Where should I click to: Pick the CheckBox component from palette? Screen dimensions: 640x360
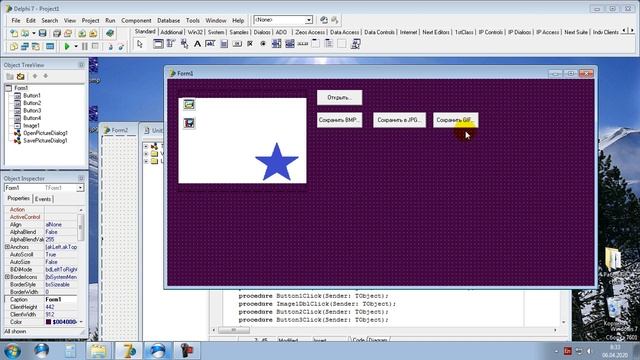click(250, 44)
